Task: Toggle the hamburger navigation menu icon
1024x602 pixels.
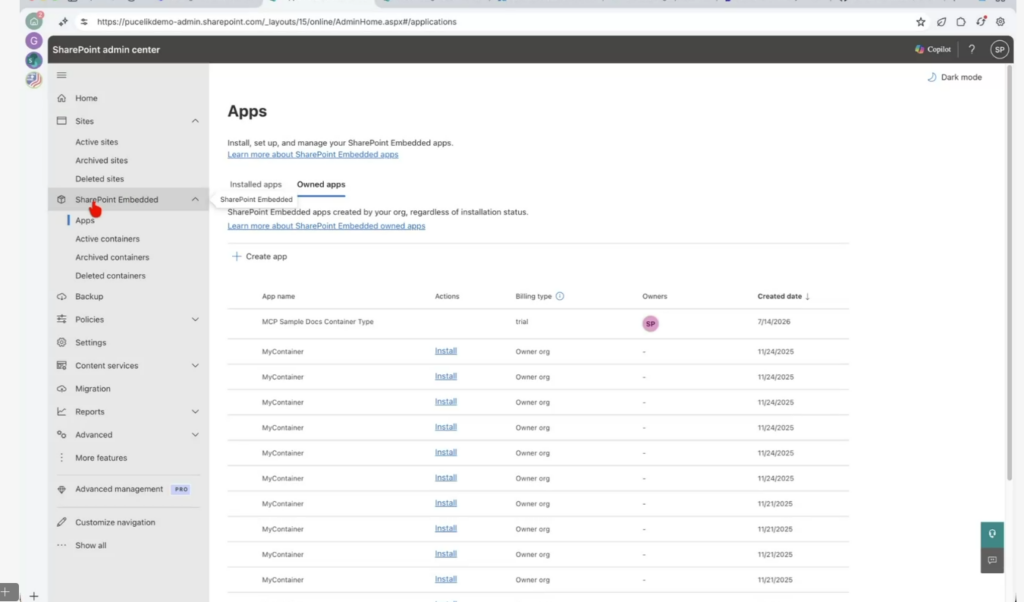Action: (x=61, y=75)
